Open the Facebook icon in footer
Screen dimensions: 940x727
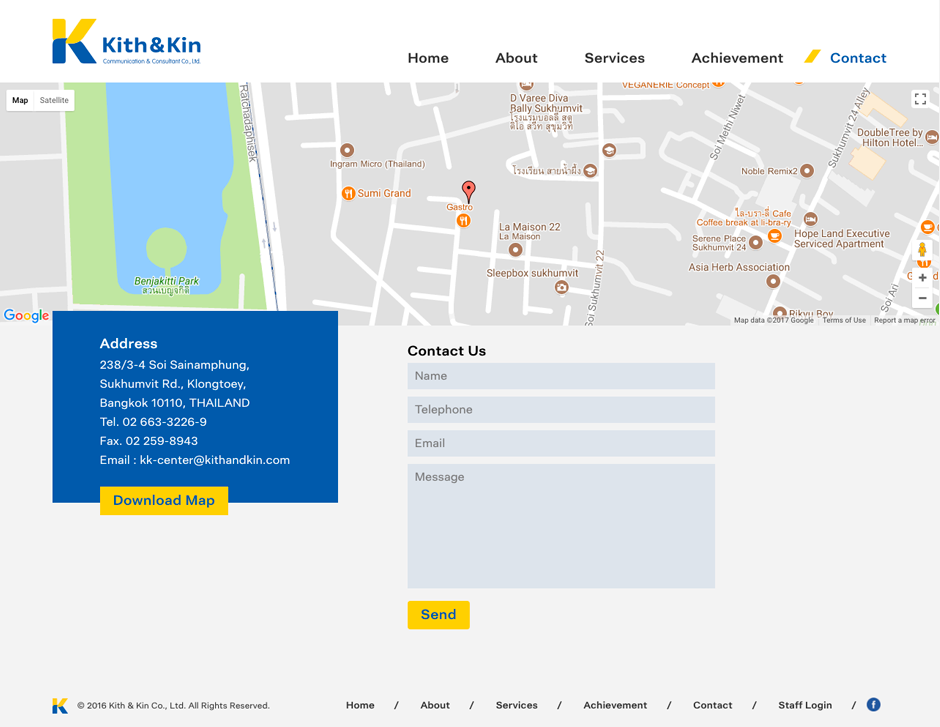tap(873, 705)
